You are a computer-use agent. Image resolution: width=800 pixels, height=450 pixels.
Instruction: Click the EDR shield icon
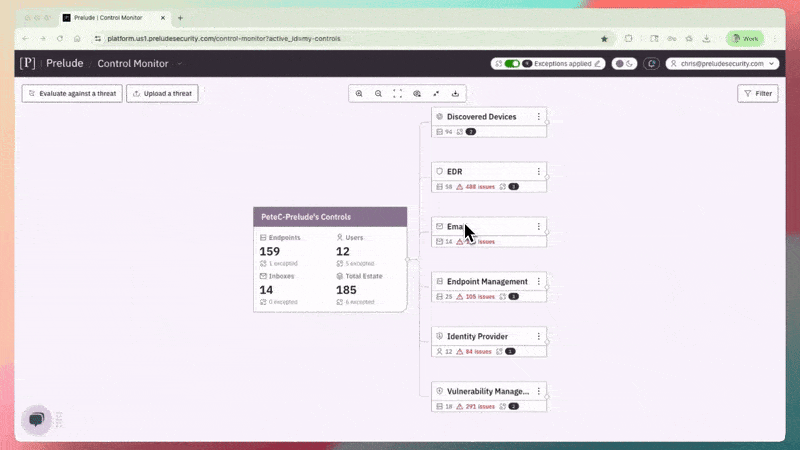click(x=439, y=171)
